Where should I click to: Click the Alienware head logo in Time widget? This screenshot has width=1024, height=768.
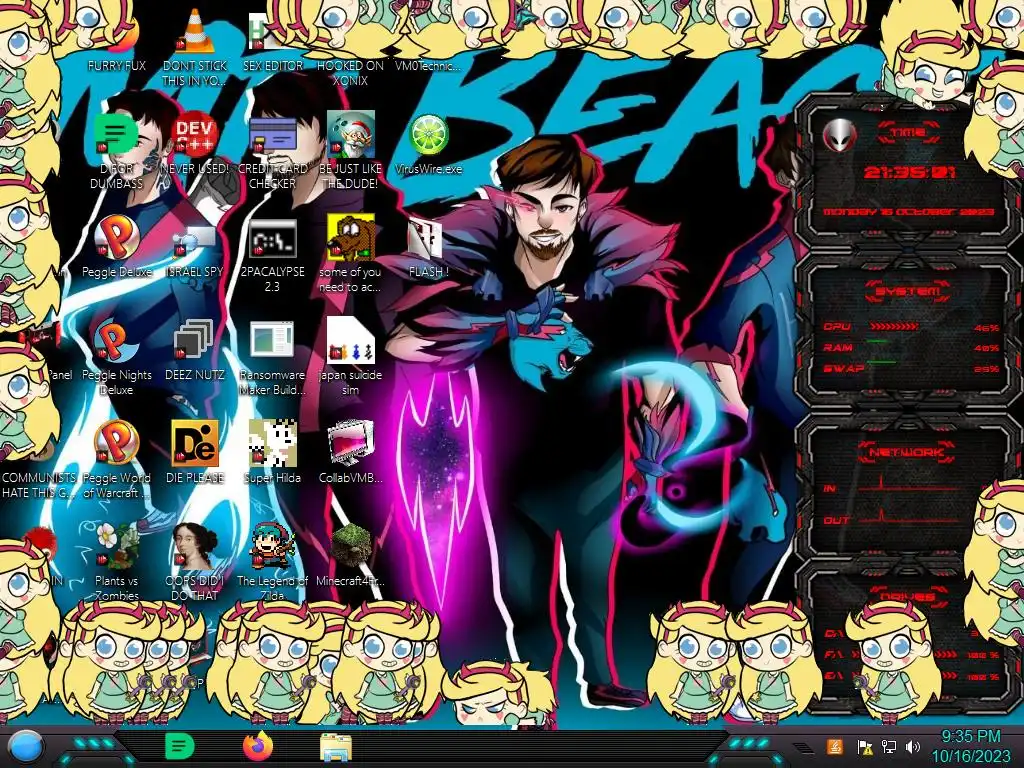point(839,135)
